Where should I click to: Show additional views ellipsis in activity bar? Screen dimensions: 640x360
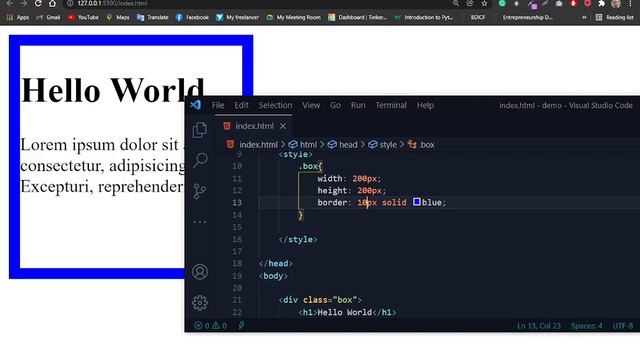click(200, 222)
